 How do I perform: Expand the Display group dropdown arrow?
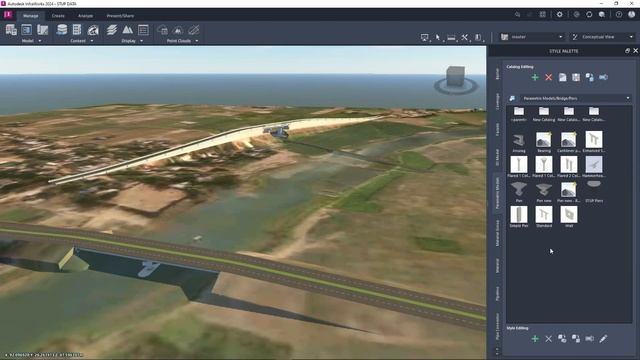click(x=142, y=41)
